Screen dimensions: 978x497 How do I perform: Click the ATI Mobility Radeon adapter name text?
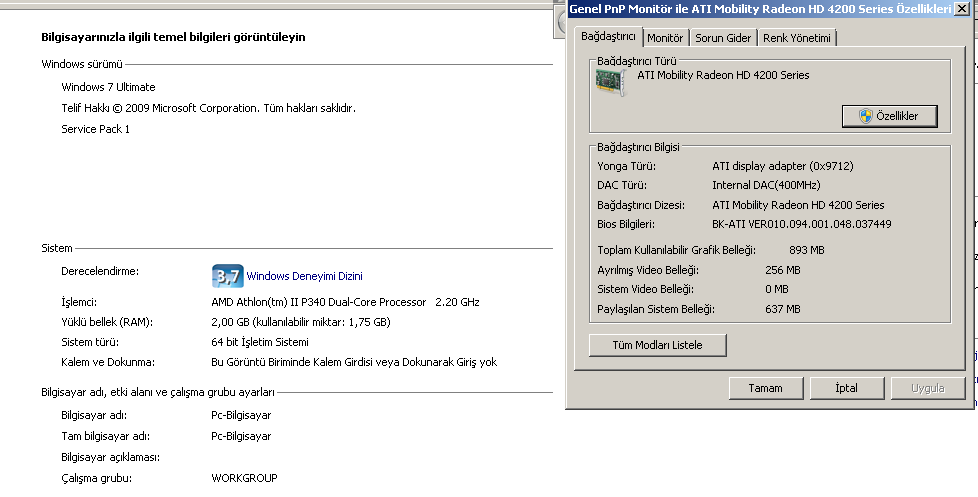tap(737, 75)
